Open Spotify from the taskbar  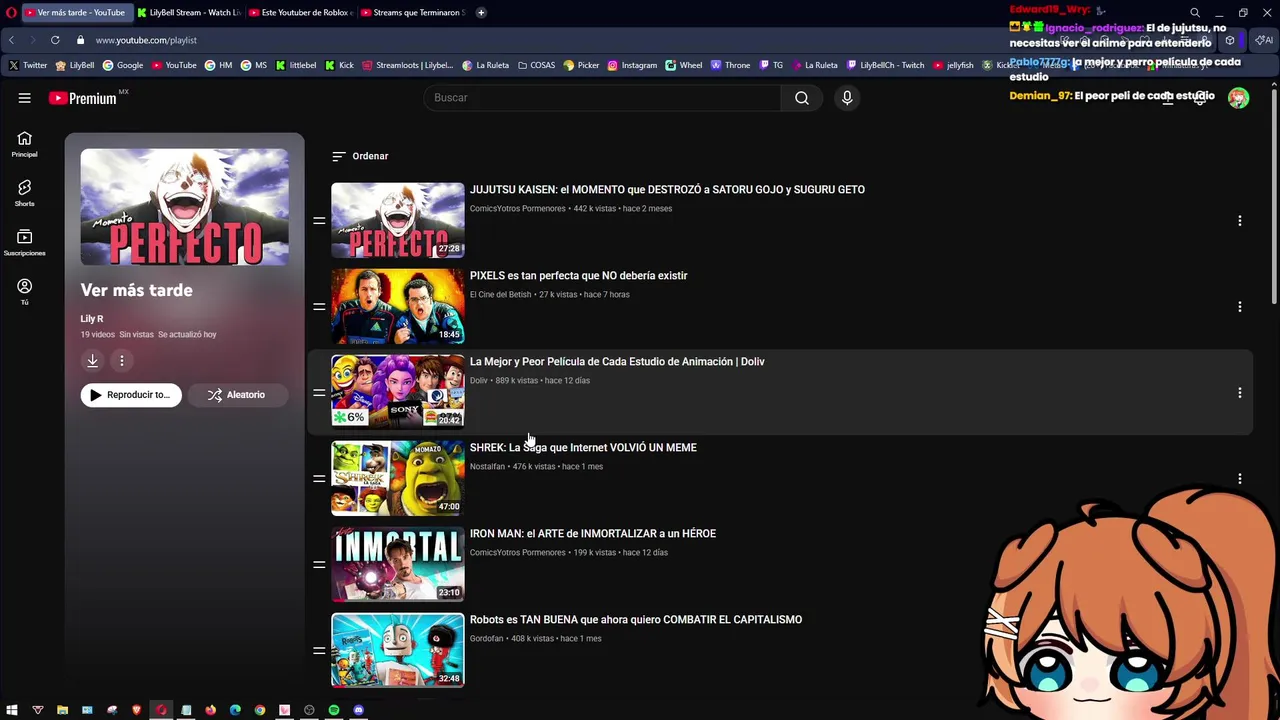coord(334,710)
